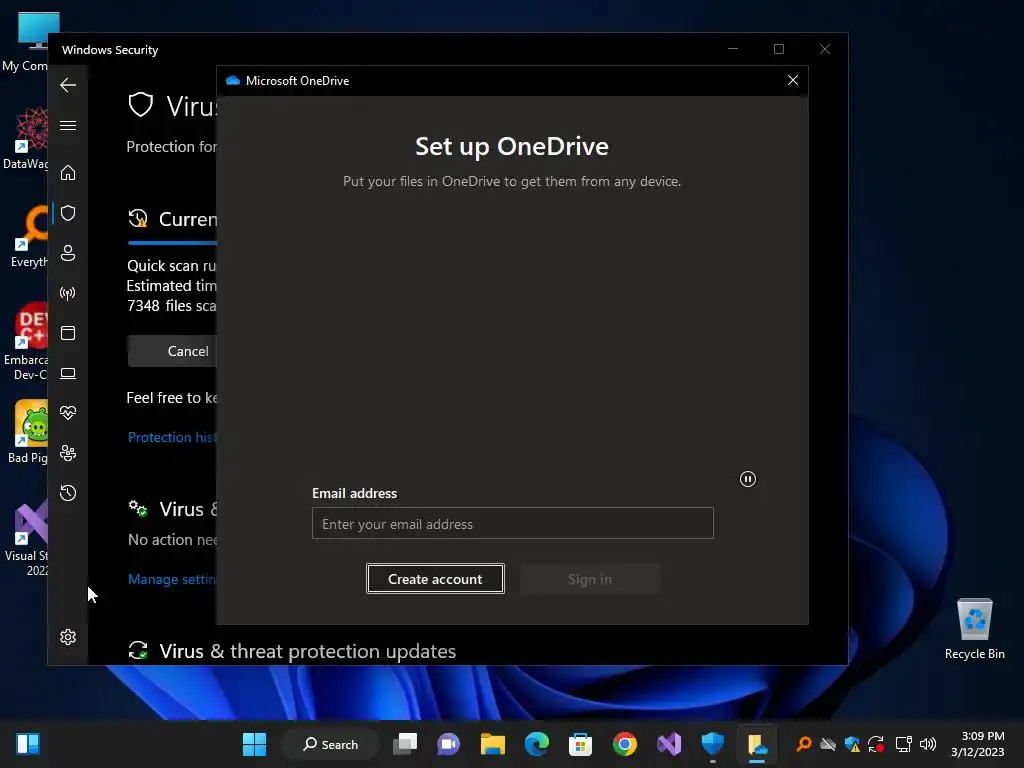Close the Microsoft OneDrive dialog

point(793,80)
